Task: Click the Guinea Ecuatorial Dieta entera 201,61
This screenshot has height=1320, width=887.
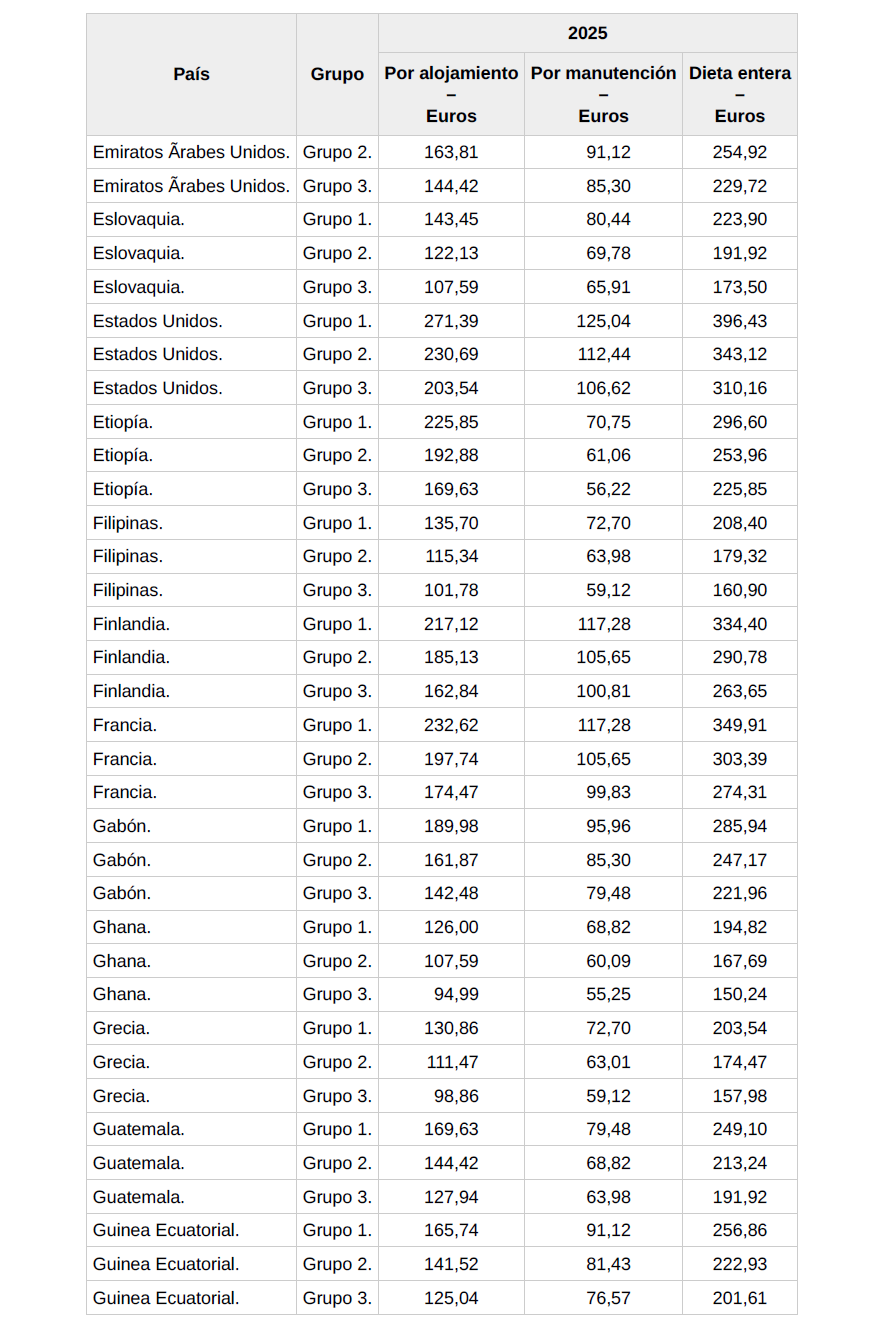Action: click(x=739, y=1298)
